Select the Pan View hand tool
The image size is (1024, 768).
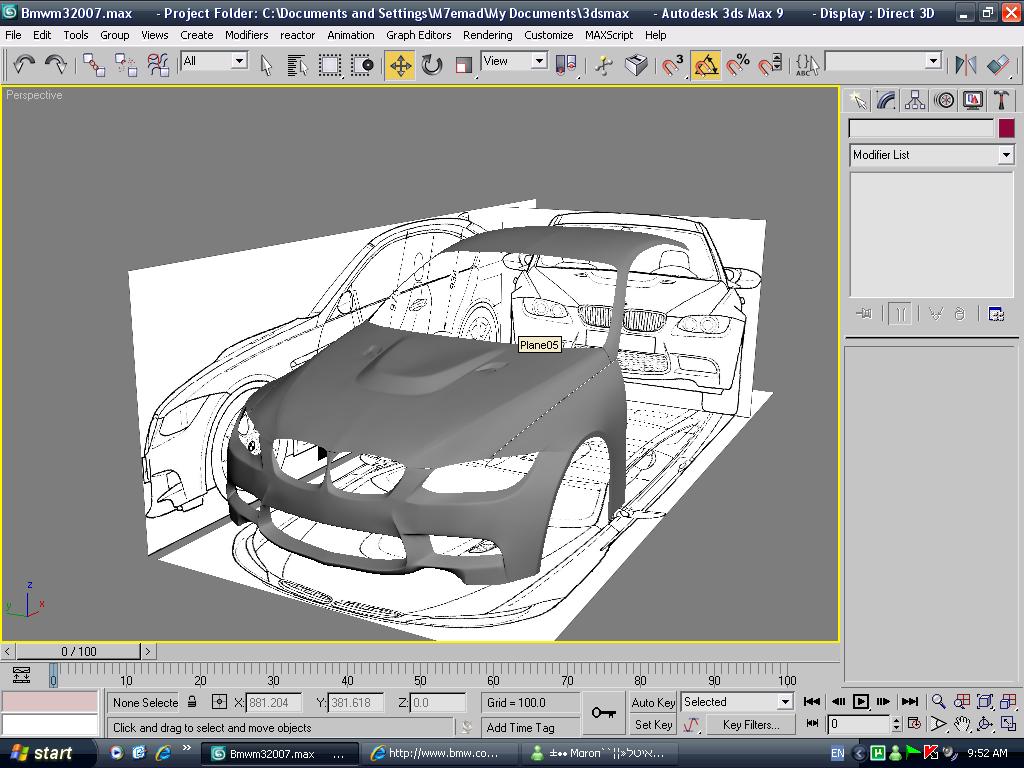[961, 724]
